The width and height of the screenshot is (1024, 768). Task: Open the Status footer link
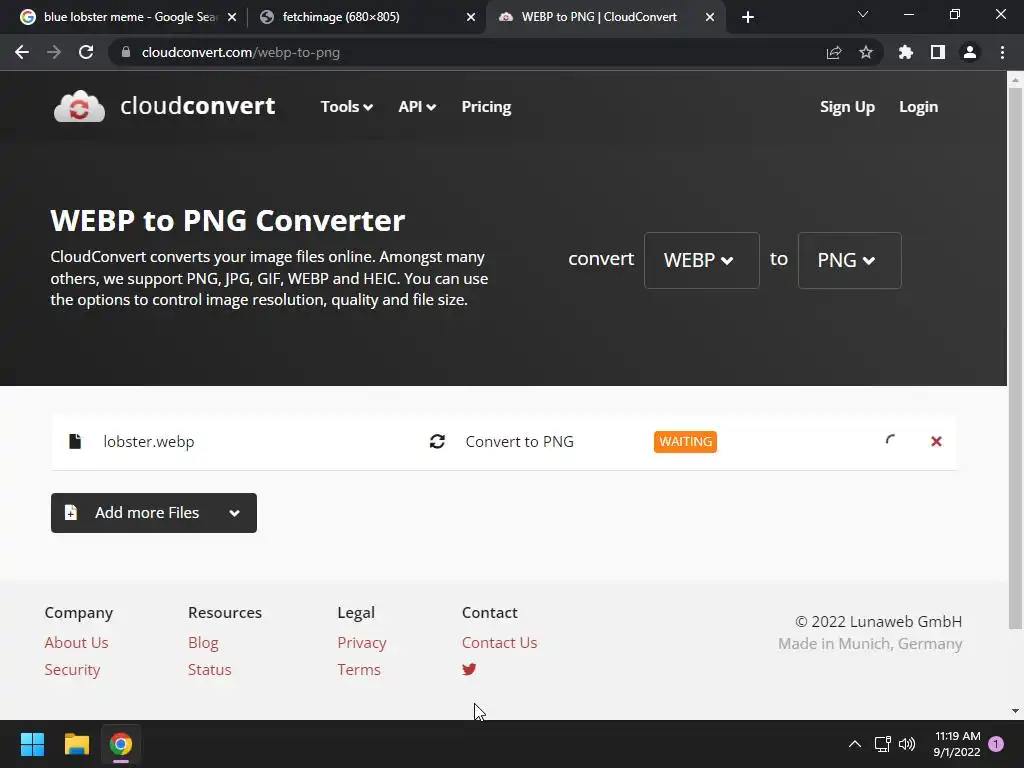210,669
